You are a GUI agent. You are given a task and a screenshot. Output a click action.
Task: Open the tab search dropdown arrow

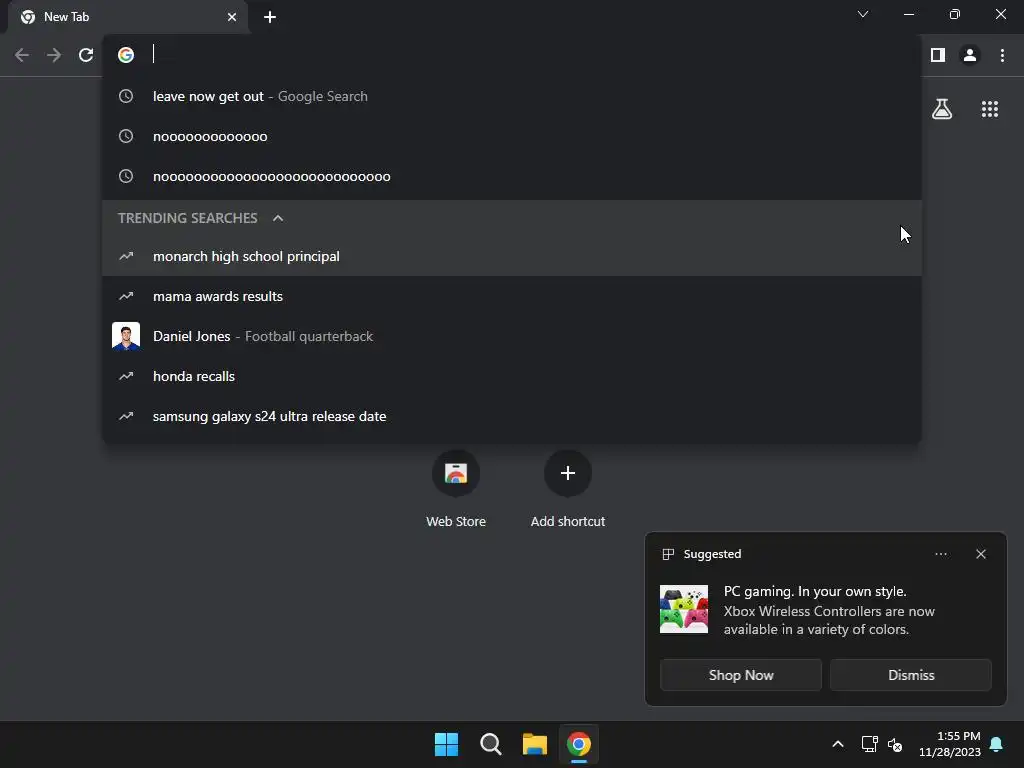coord(863,14)
